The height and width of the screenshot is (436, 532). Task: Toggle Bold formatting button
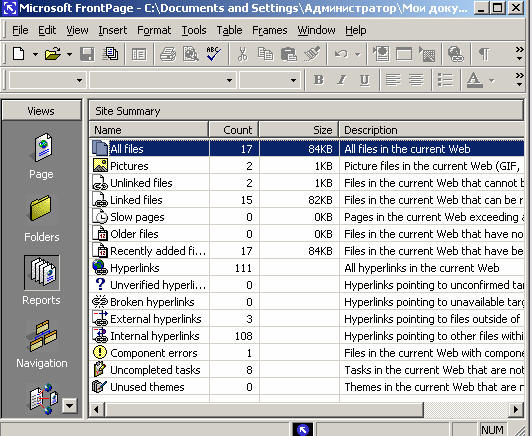[x=318, y=80]
